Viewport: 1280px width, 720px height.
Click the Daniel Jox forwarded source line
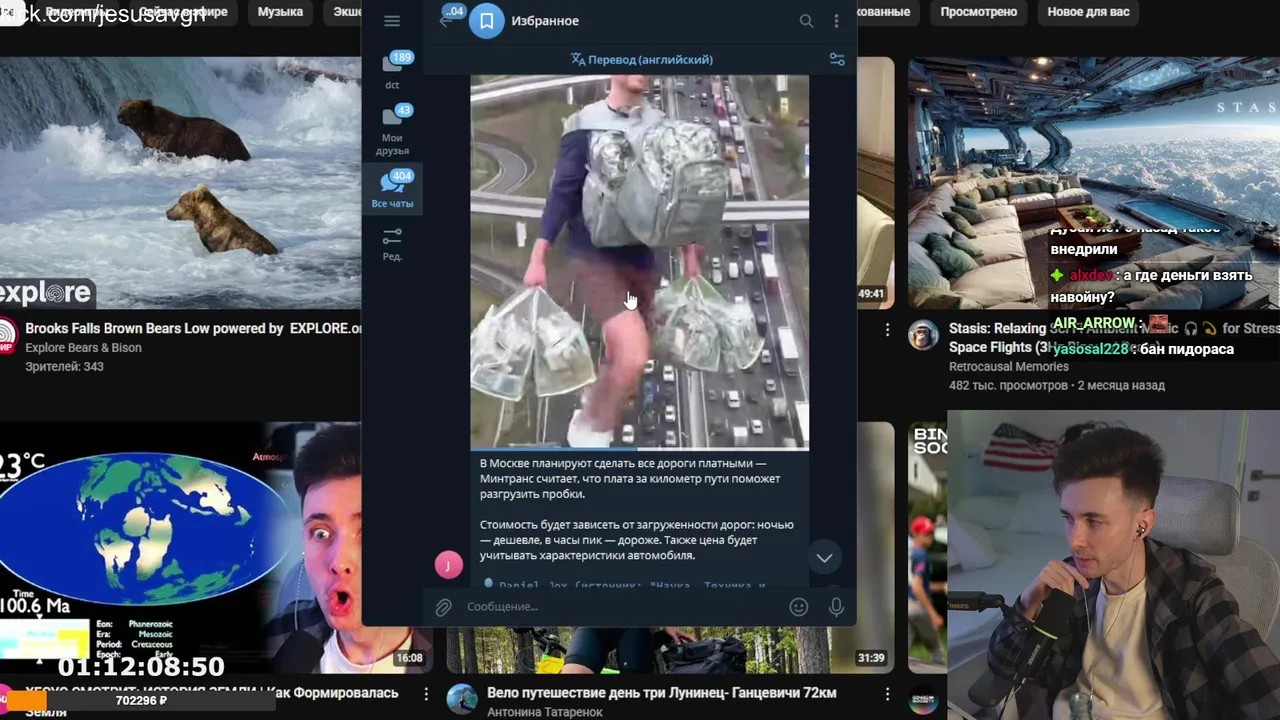(x=625, y=584)
